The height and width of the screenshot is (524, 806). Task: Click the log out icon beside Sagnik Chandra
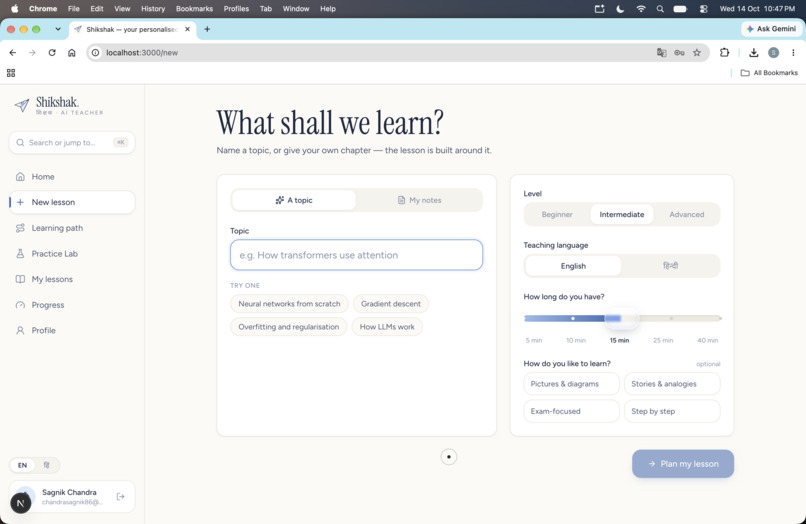point(120,496)
